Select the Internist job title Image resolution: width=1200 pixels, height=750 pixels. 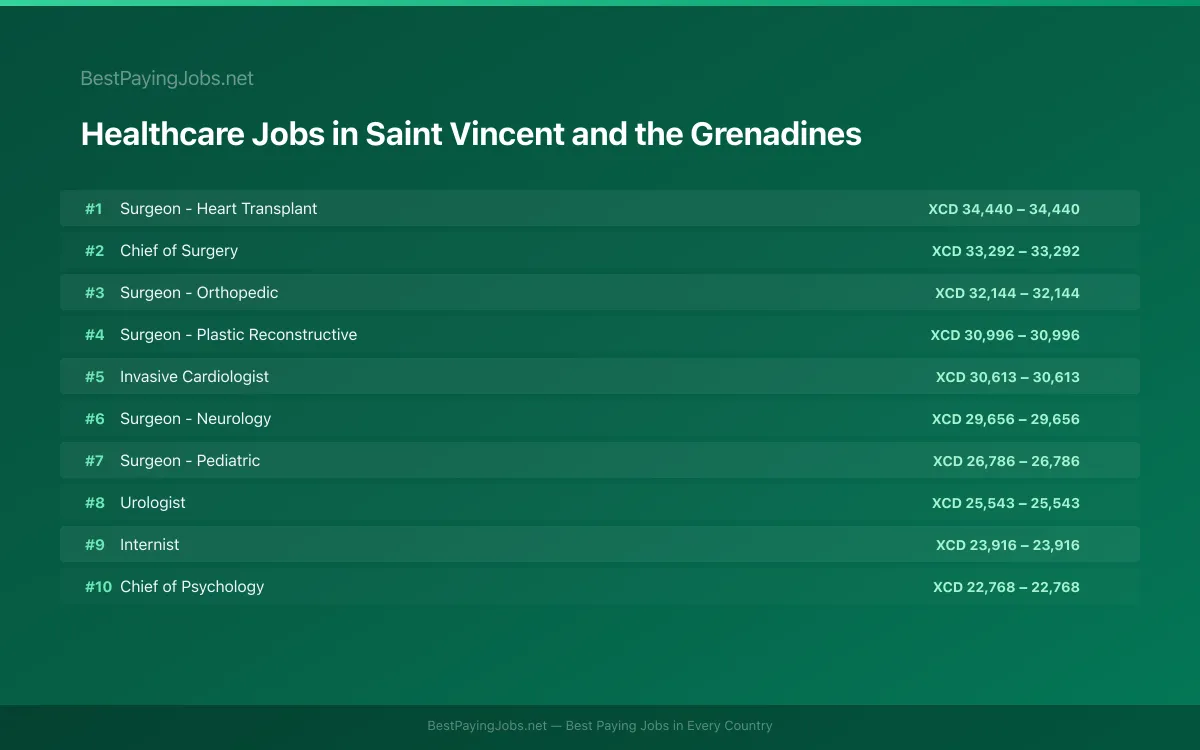[150, 545]
